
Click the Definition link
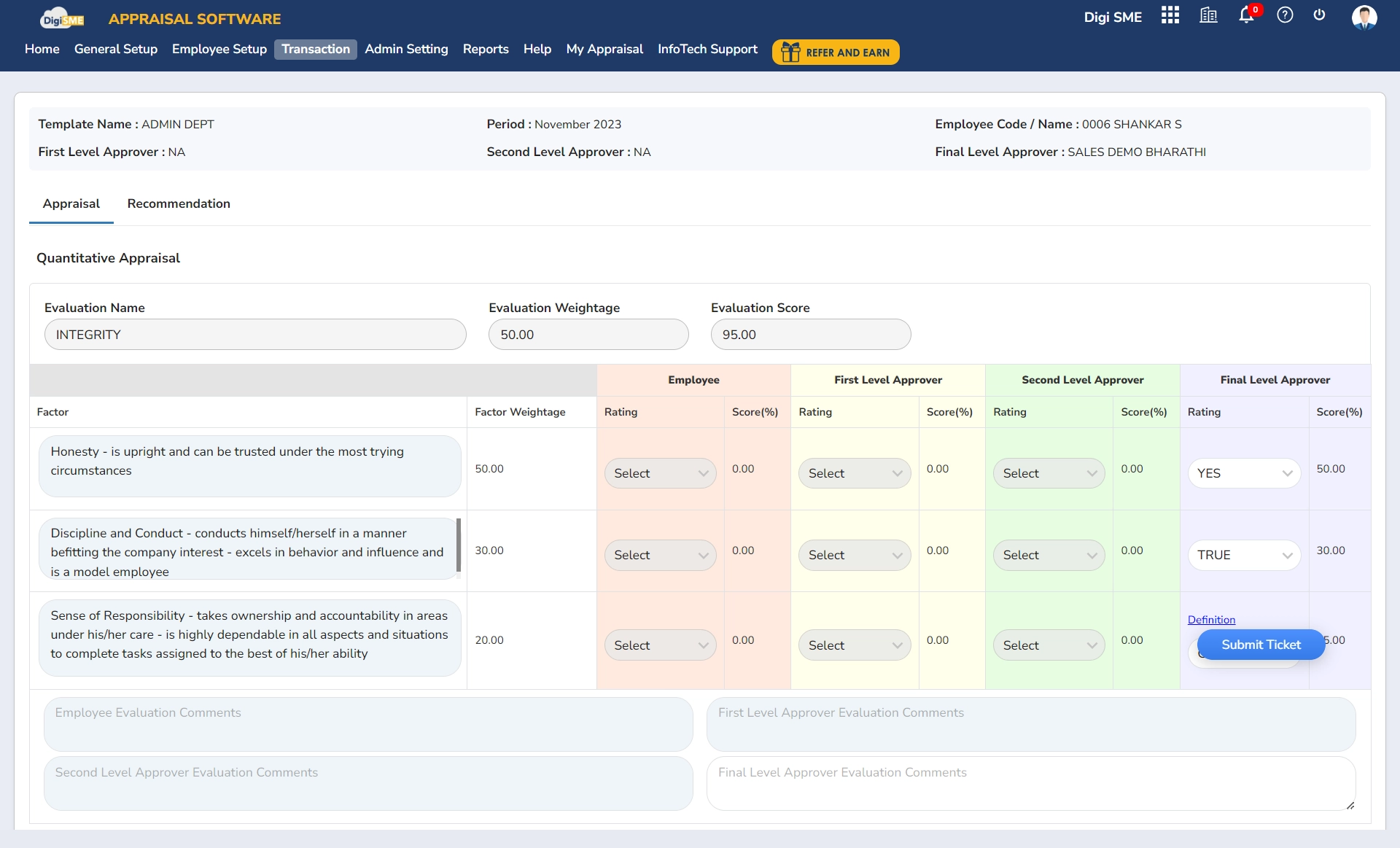pos(1211,620)
